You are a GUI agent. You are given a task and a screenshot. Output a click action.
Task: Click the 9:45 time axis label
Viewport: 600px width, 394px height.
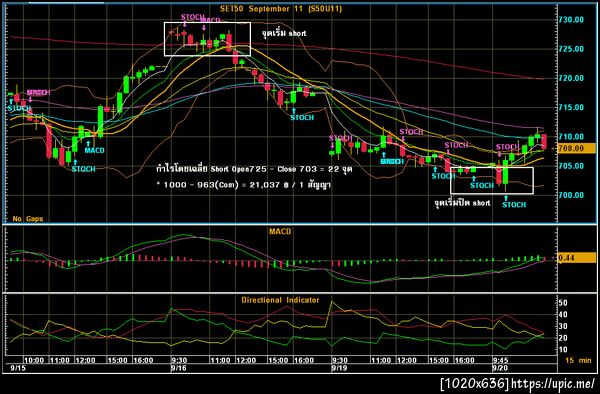[501, 360]
